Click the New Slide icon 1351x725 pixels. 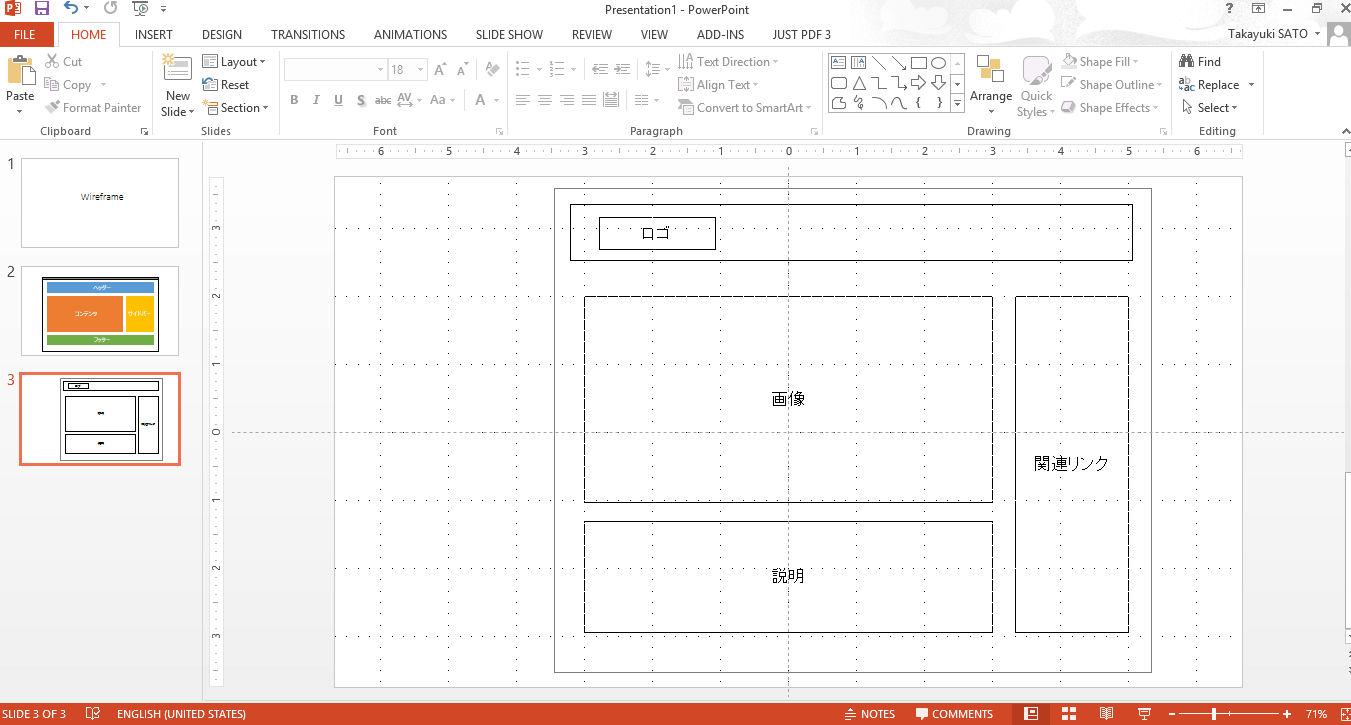[x=177, y=70]
